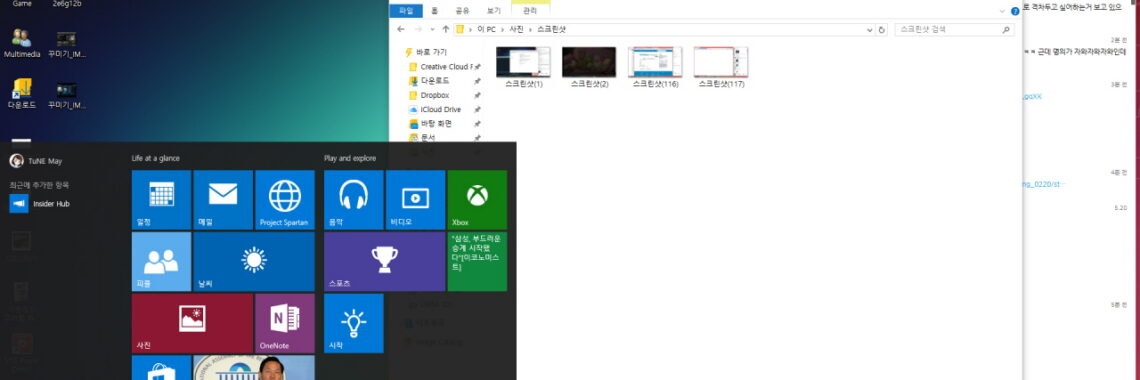Click pin icon beside iCloud Drive
The image size is (1140, 380).
click(477, 110)
